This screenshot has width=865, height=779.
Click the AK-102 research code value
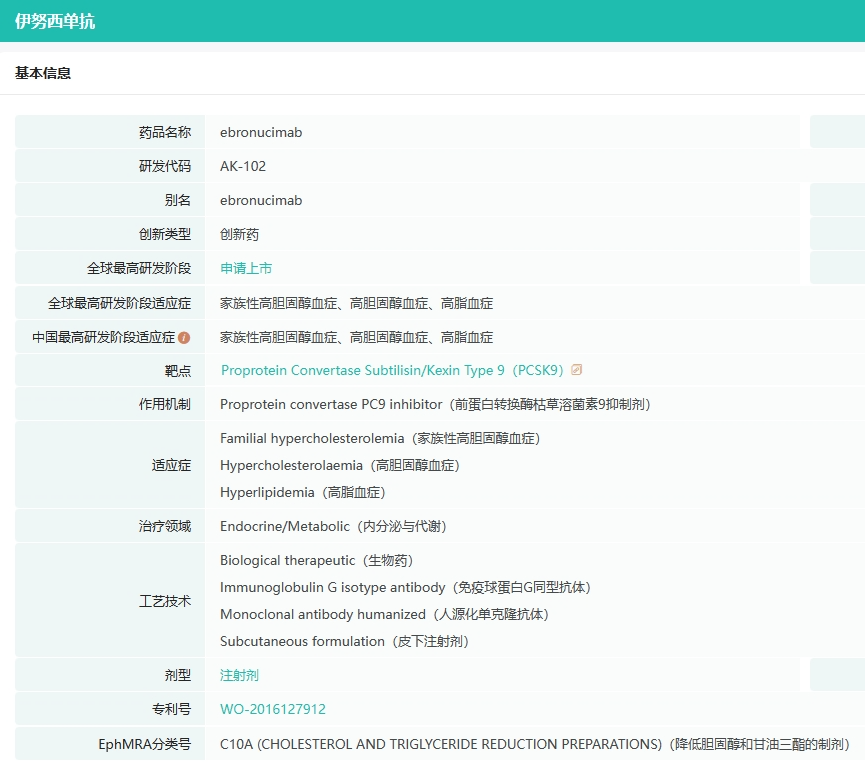(243, 166)
